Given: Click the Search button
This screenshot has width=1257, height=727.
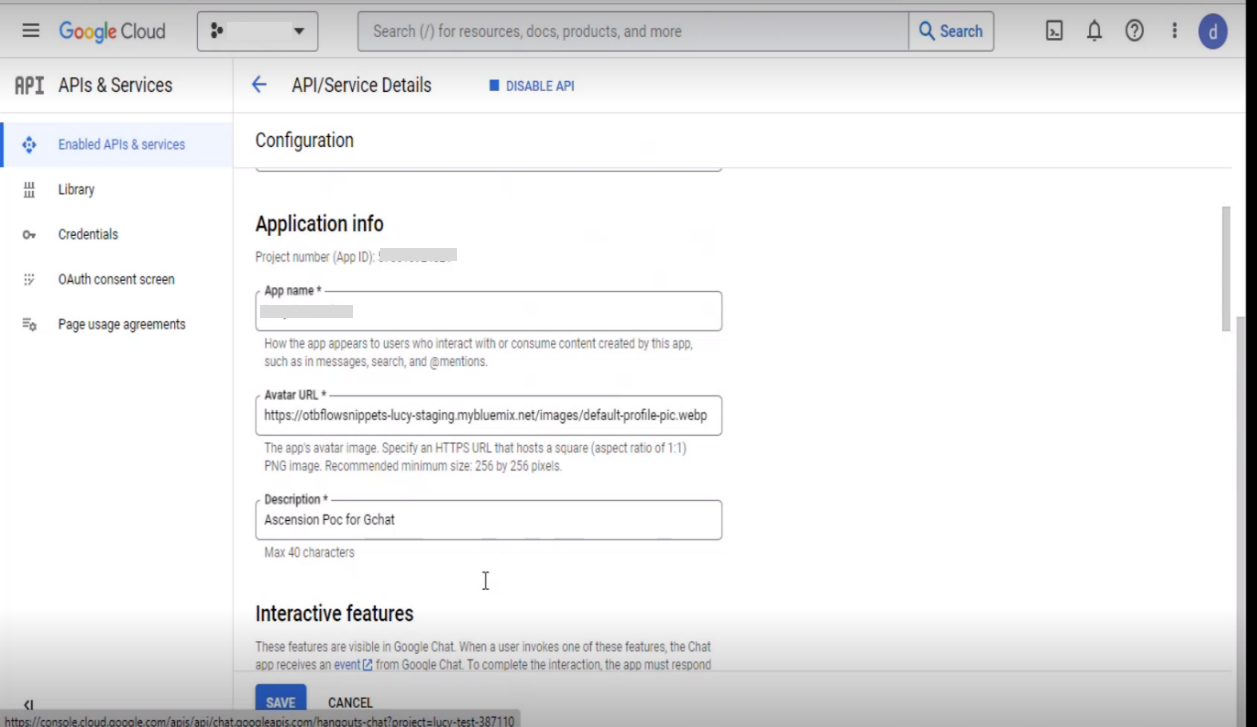Looking at the screenshot, I should 951,31.
